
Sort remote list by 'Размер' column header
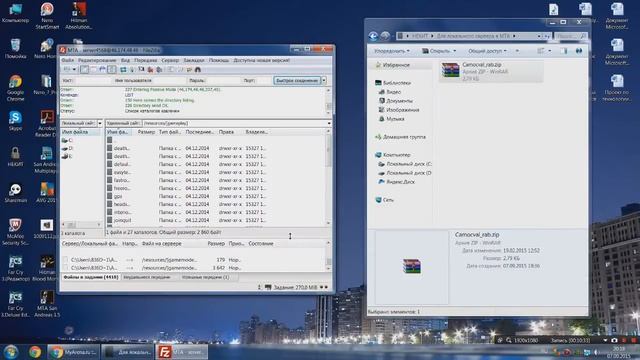(146, 132)
